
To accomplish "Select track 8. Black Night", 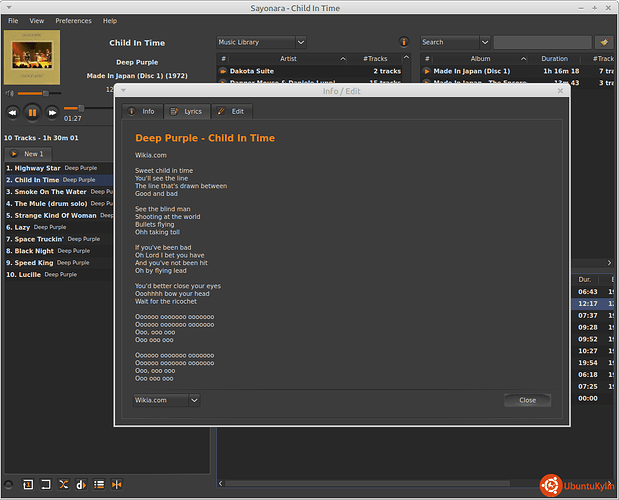I will pos(59,251).
